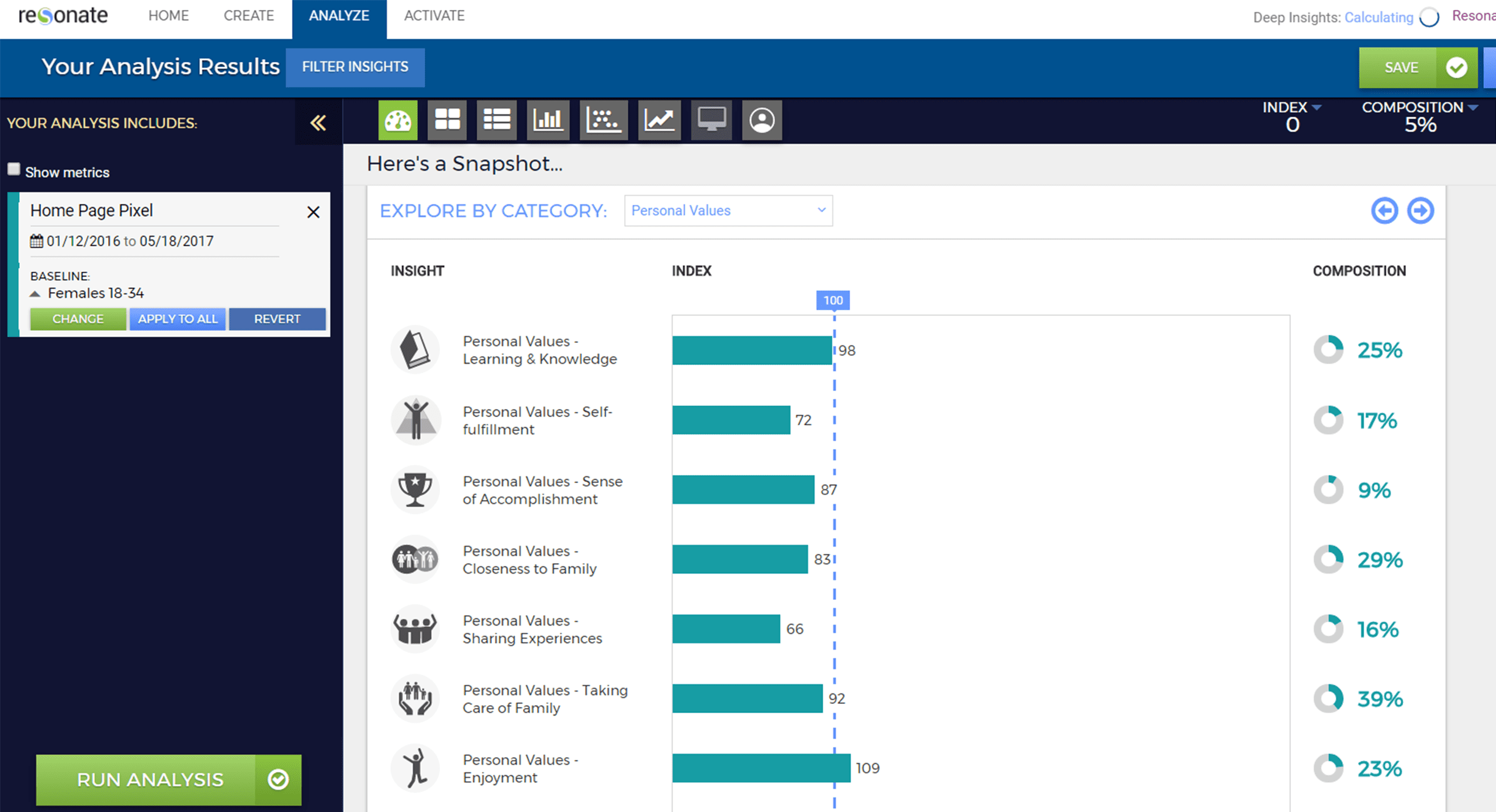The height and width of the screenshot is (812, 1496).
Task: Collapse the analysis sidebar with the double chevron
Action: pyautogui.click(x=318, y=123)
